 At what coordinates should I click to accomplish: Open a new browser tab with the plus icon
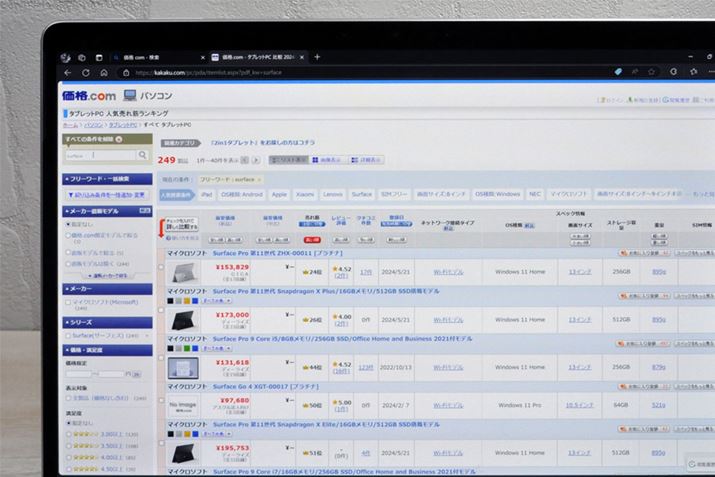[x=317, y=57]
